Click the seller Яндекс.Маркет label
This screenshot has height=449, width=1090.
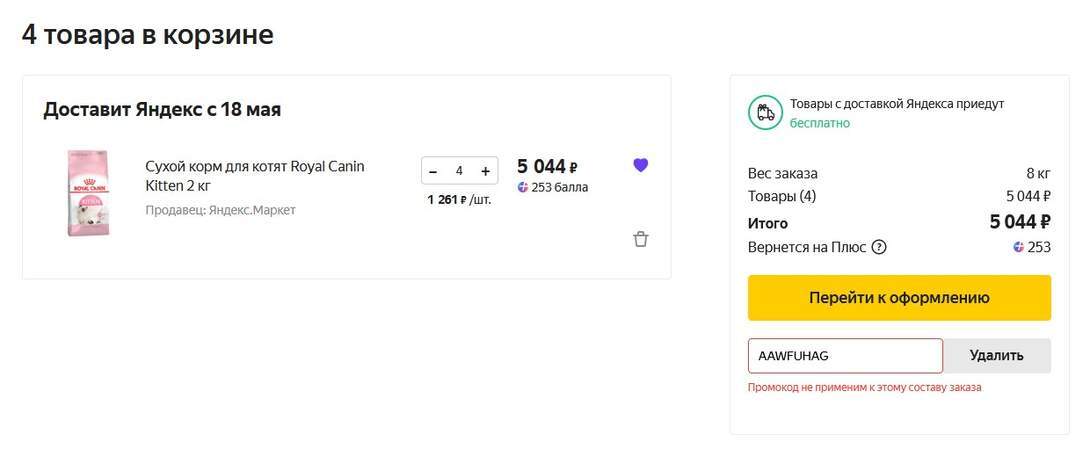pyautogui.click(x=220, y=210)
